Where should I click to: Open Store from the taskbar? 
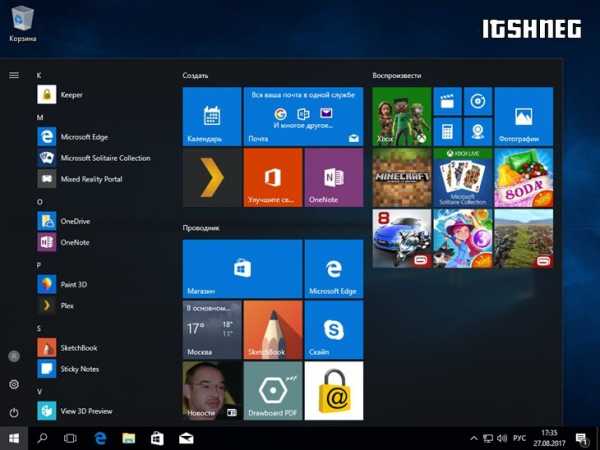point(157,439)
